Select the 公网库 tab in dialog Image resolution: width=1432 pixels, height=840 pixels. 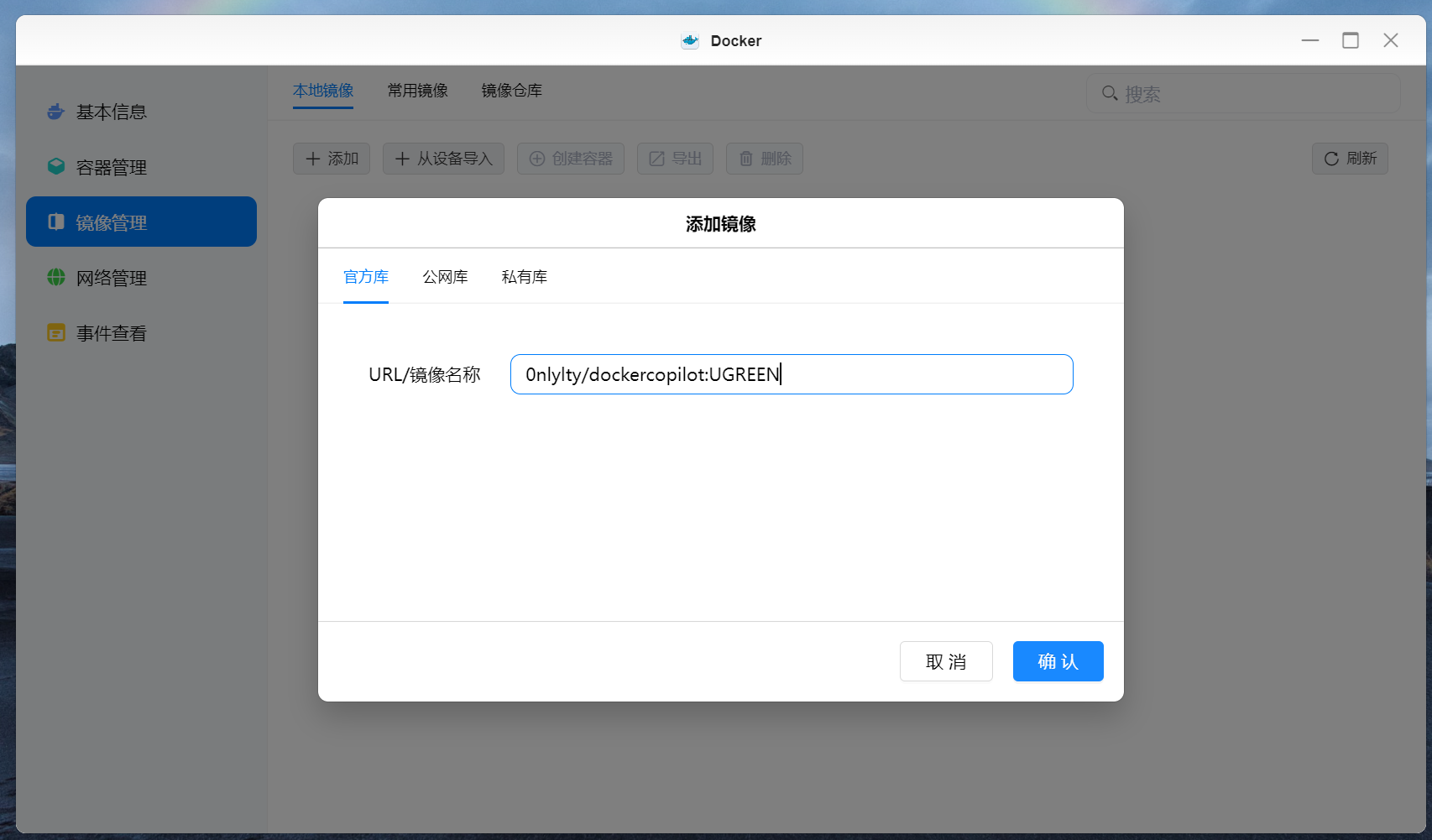pyautogui.click(x=446, y=277)
